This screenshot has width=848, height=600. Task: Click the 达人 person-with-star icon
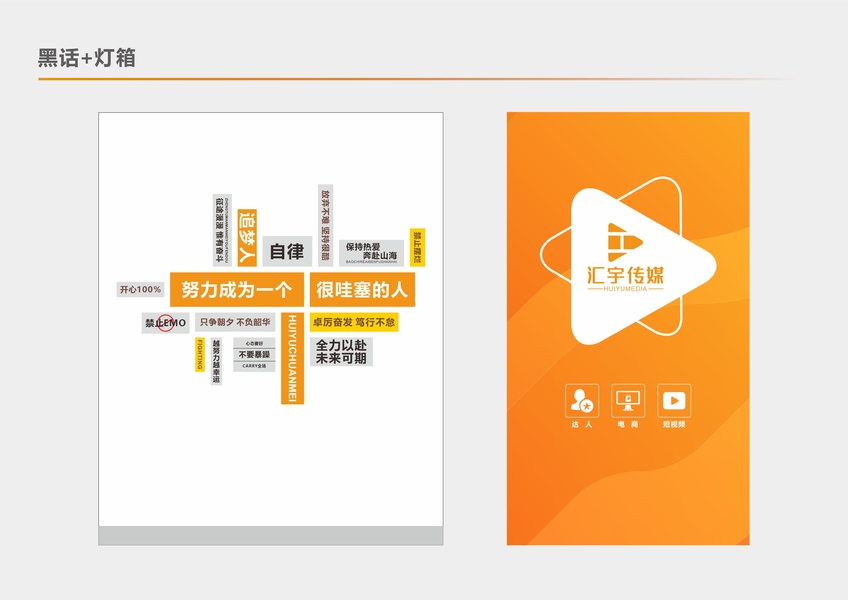(582, 400)
